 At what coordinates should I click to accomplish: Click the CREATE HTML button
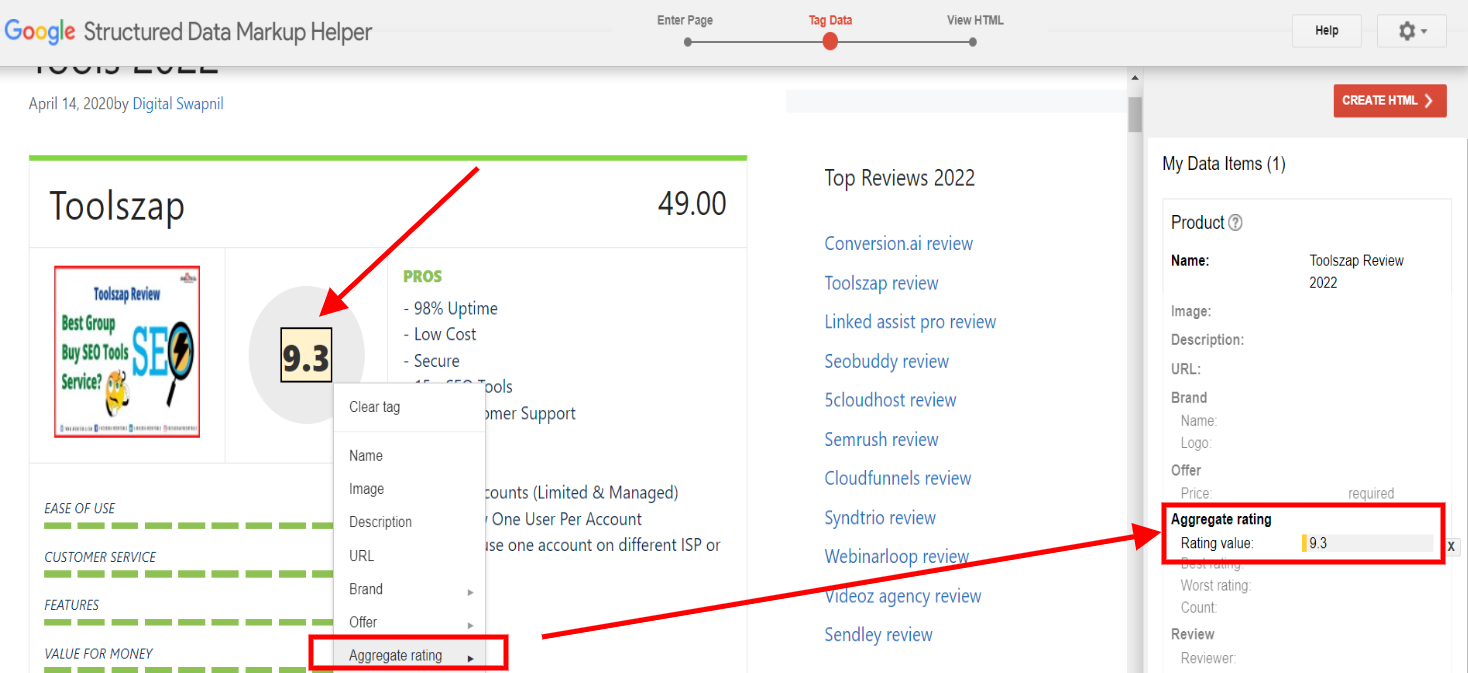point(1389,100)
